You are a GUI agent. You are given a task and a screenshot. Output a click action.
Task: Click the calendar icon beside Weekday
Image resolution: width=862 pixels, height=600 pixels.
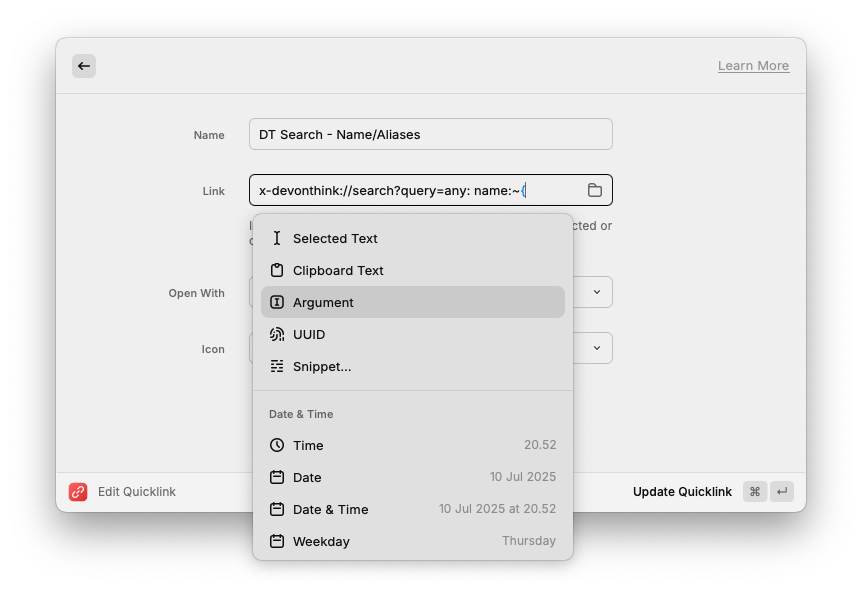277,541
